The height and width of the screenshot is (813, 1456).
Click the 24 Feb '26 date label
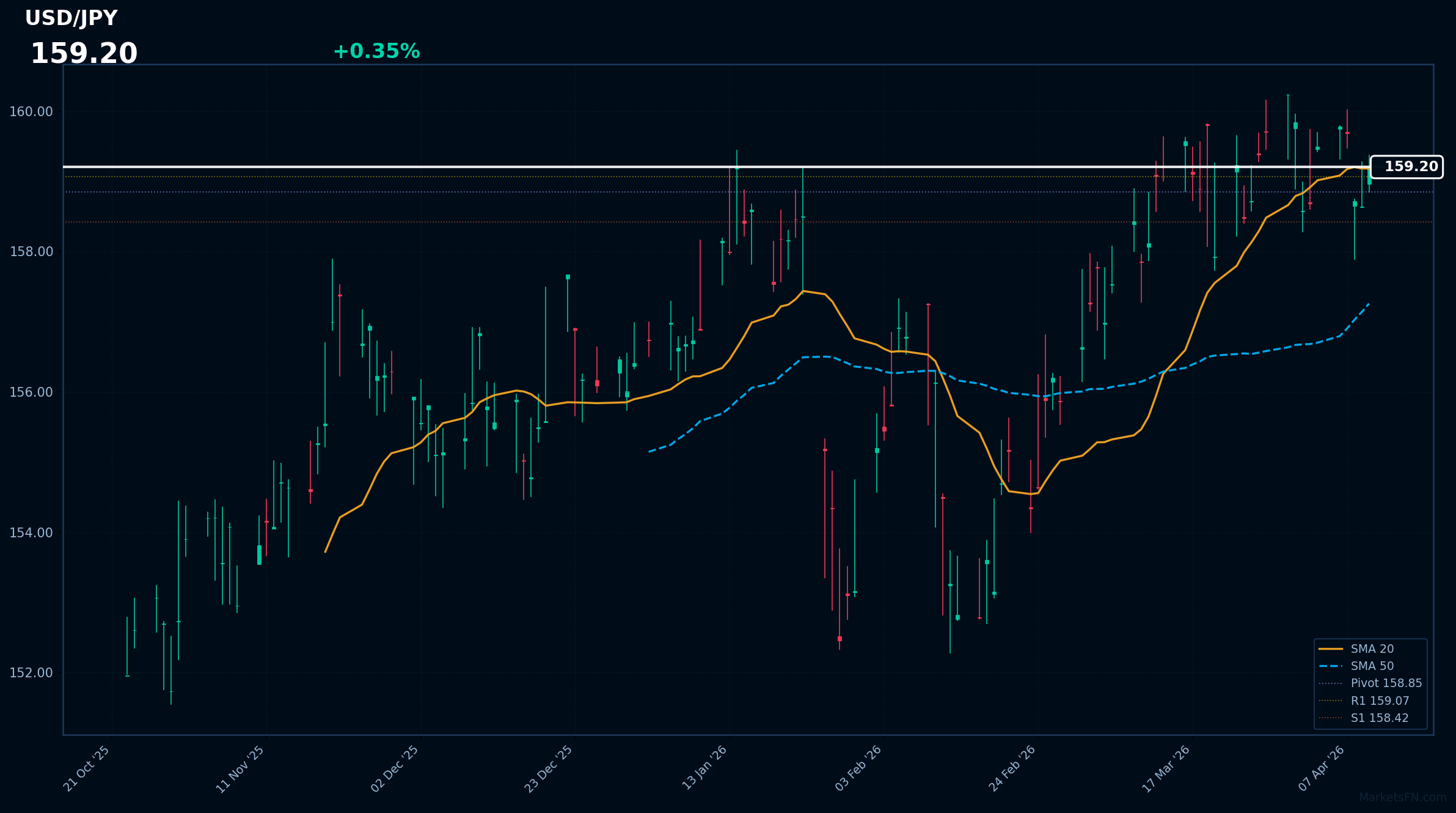(1012, 768)
